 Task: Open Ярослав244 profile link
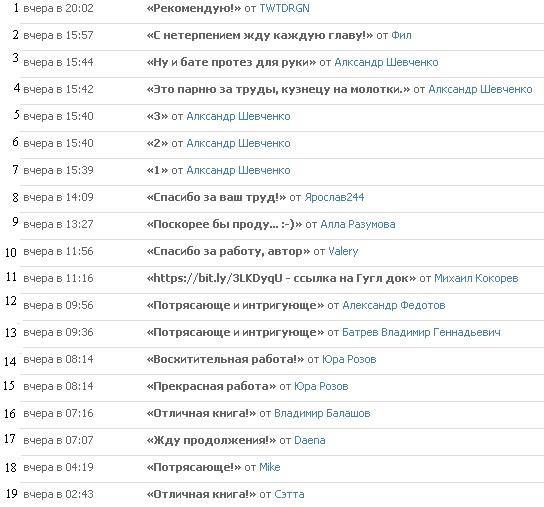pos(334,197)
